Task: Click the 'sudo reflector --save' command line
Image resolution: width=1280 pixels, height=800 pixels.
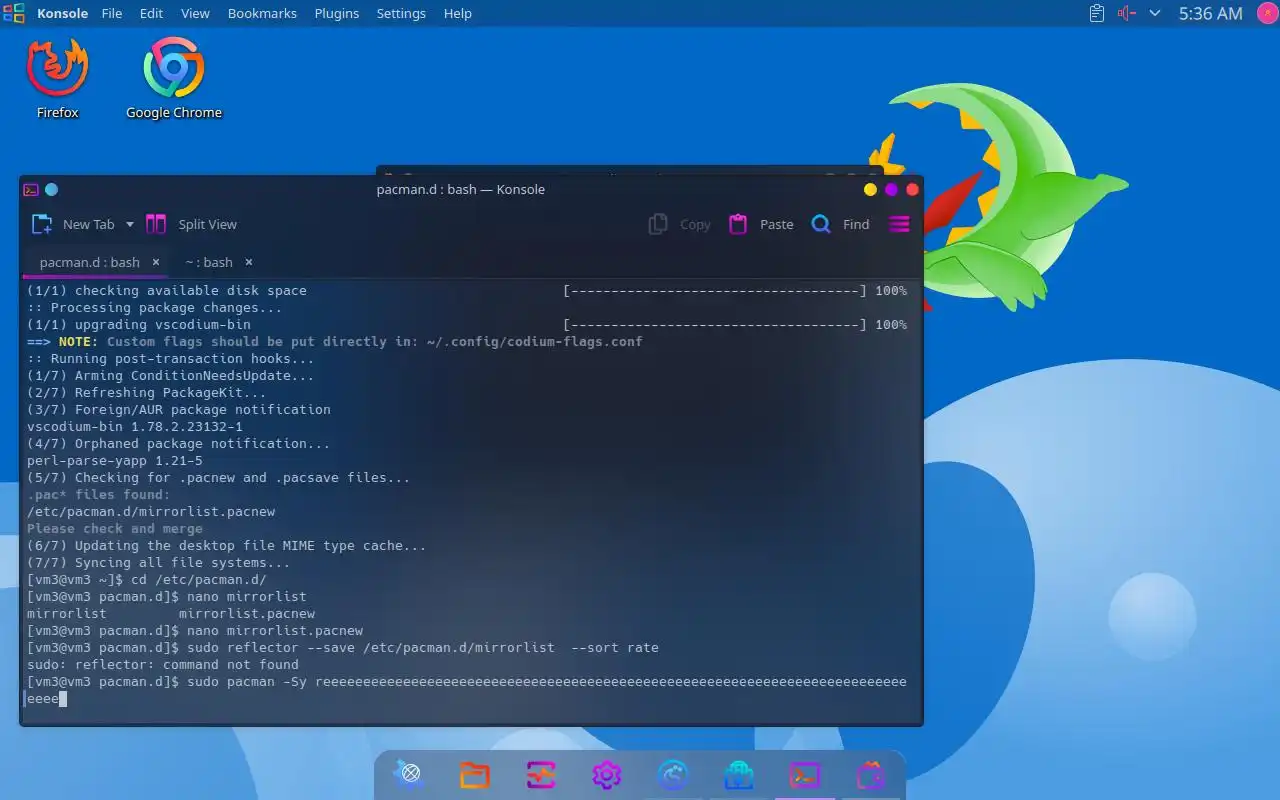Action: 343,647
